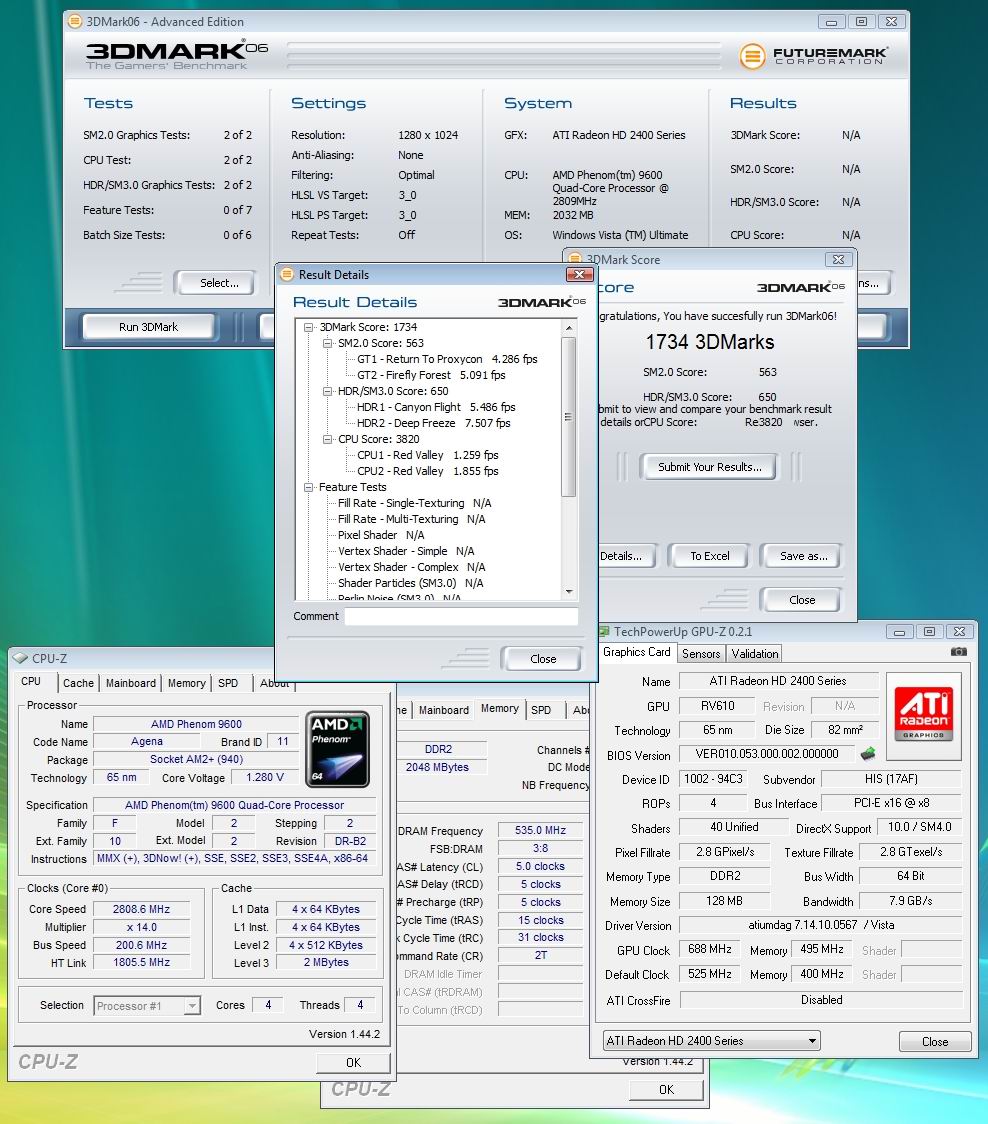This screenshot has width=988, height=1124.
Task: Switch to the Mainboard tab in front CPU-Z
Action: tap(130, 683)
